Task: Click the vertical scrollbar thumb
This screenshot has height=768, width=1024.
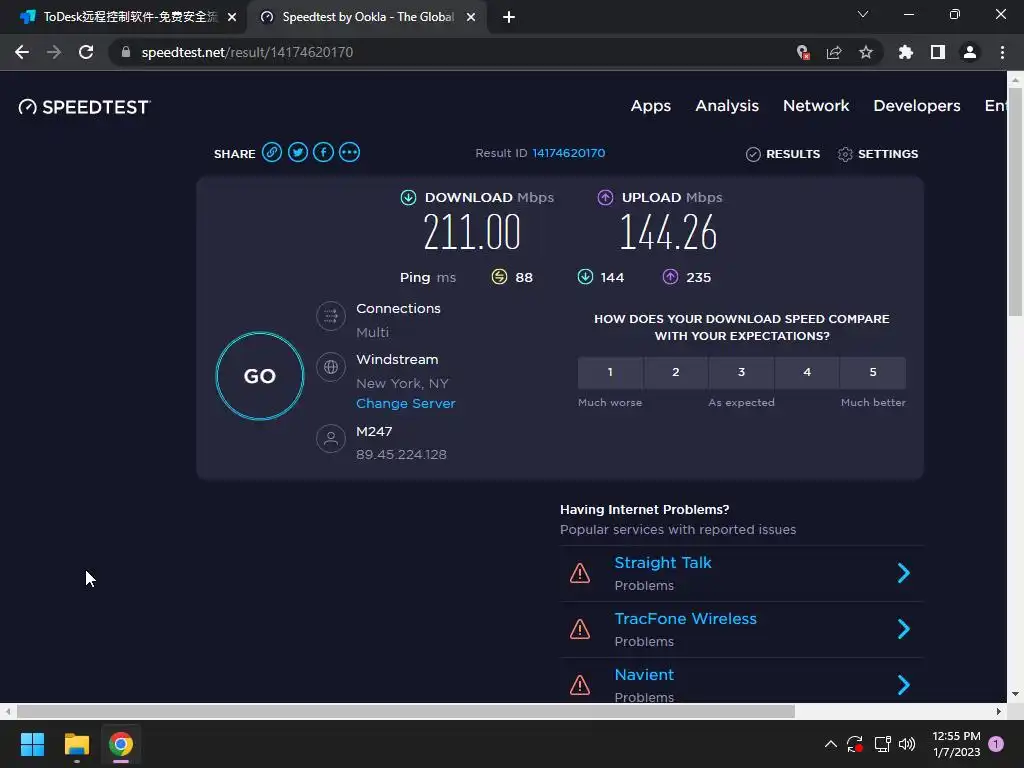Action: click(1015, 202)
